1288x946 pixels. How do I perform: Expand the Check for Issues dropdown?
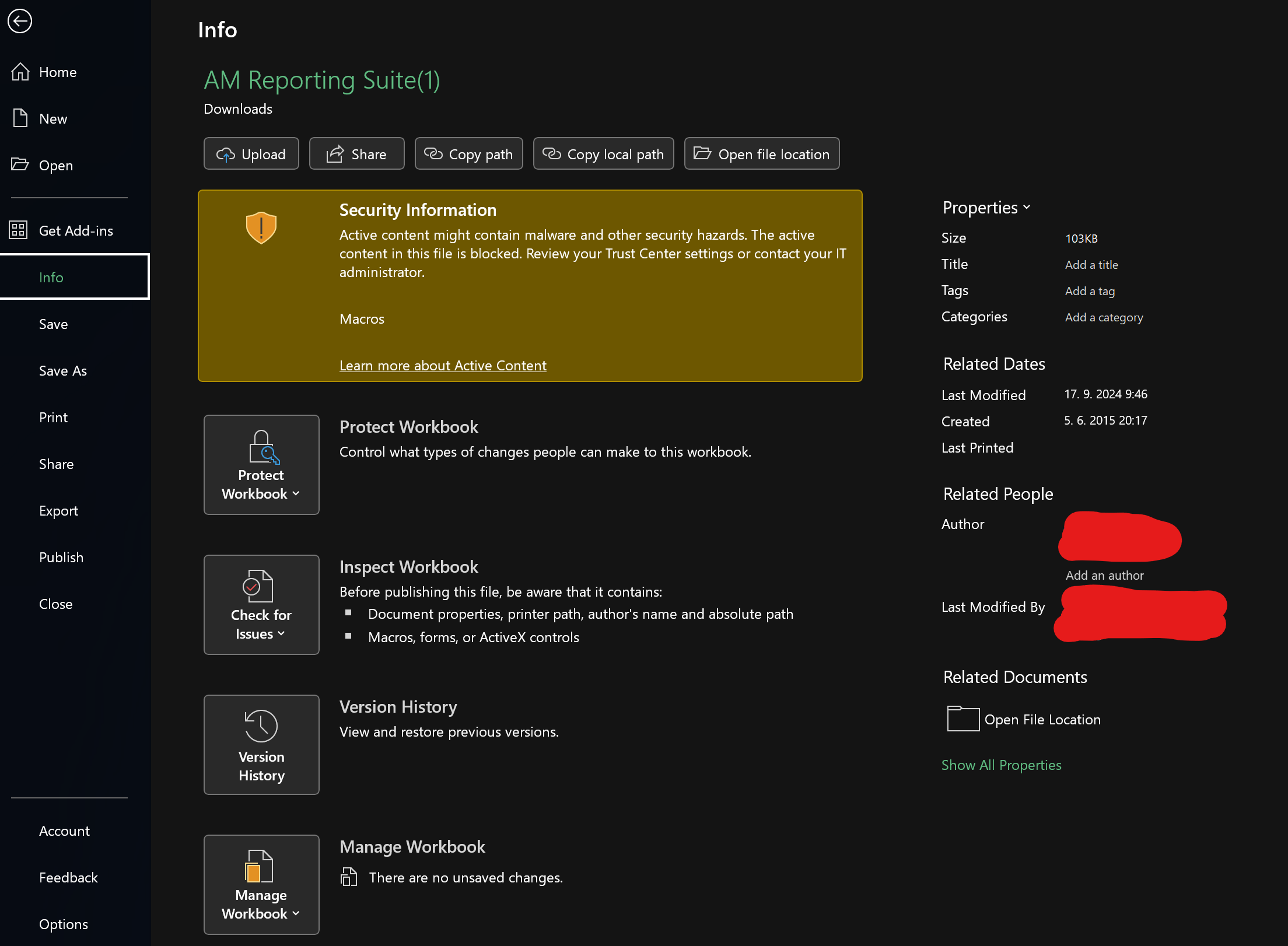coord(261,605)
